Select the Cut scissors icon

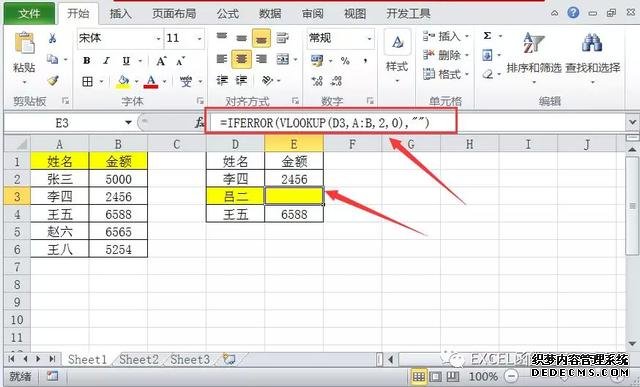pyautogui.click(x=52, y=38)
